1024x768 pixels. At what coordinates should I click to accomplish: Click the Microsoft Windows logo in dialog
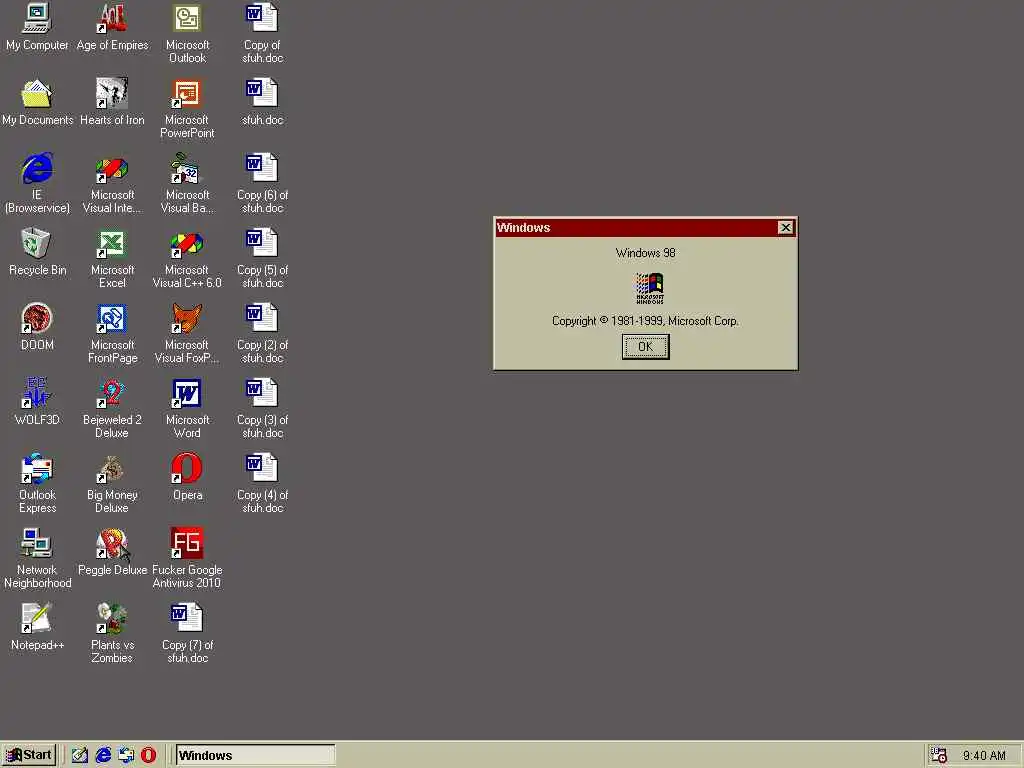point(649,288)
